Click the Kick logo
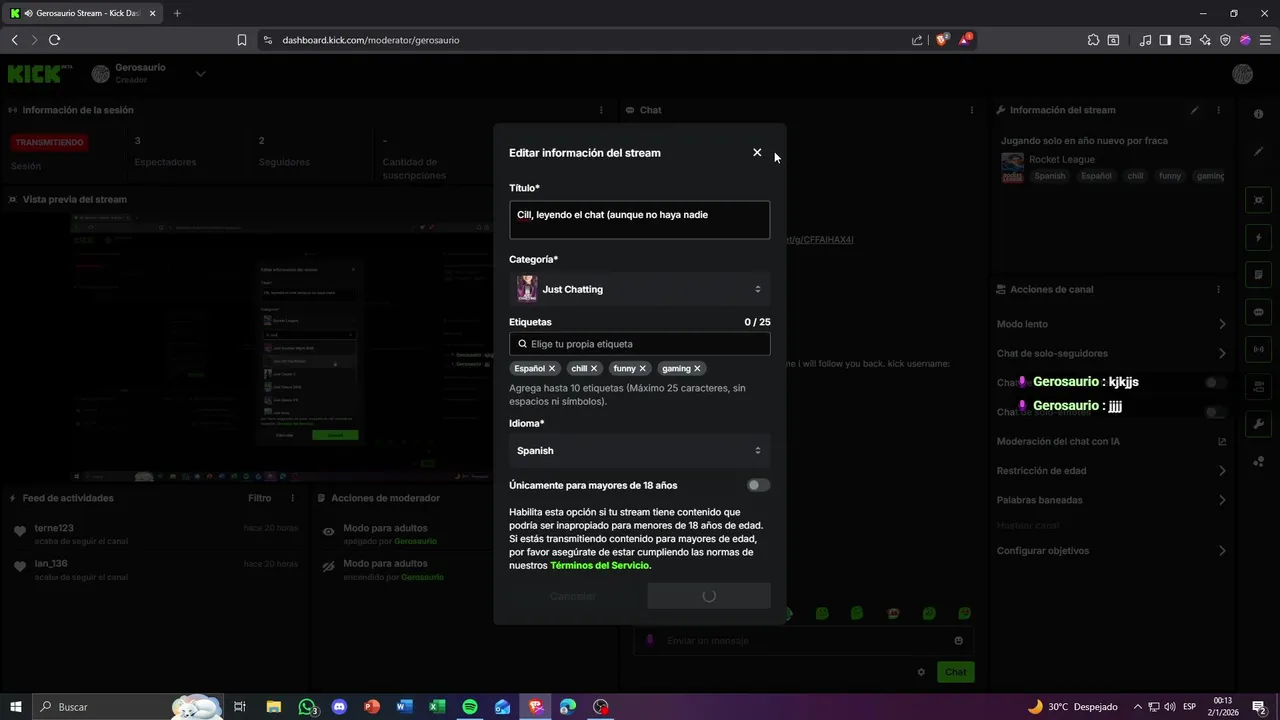 pyautogui.click(x=40, y=74)
